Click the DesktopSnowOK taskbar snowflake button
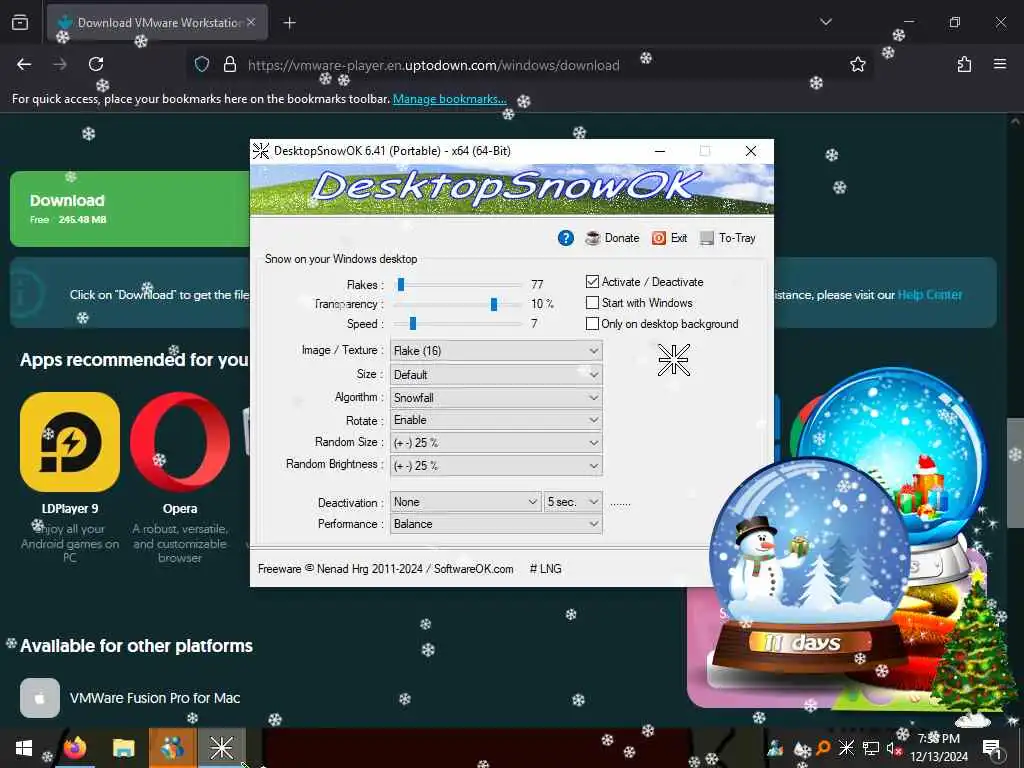Image resolution: width=1024 pixels, height=768 pixels. click(221, 748)
